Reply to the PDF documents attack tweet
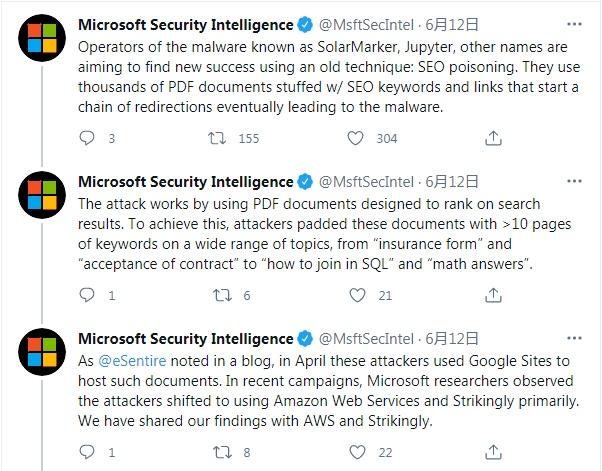This screenshot has height=471, width=602. tap(86, 295)
